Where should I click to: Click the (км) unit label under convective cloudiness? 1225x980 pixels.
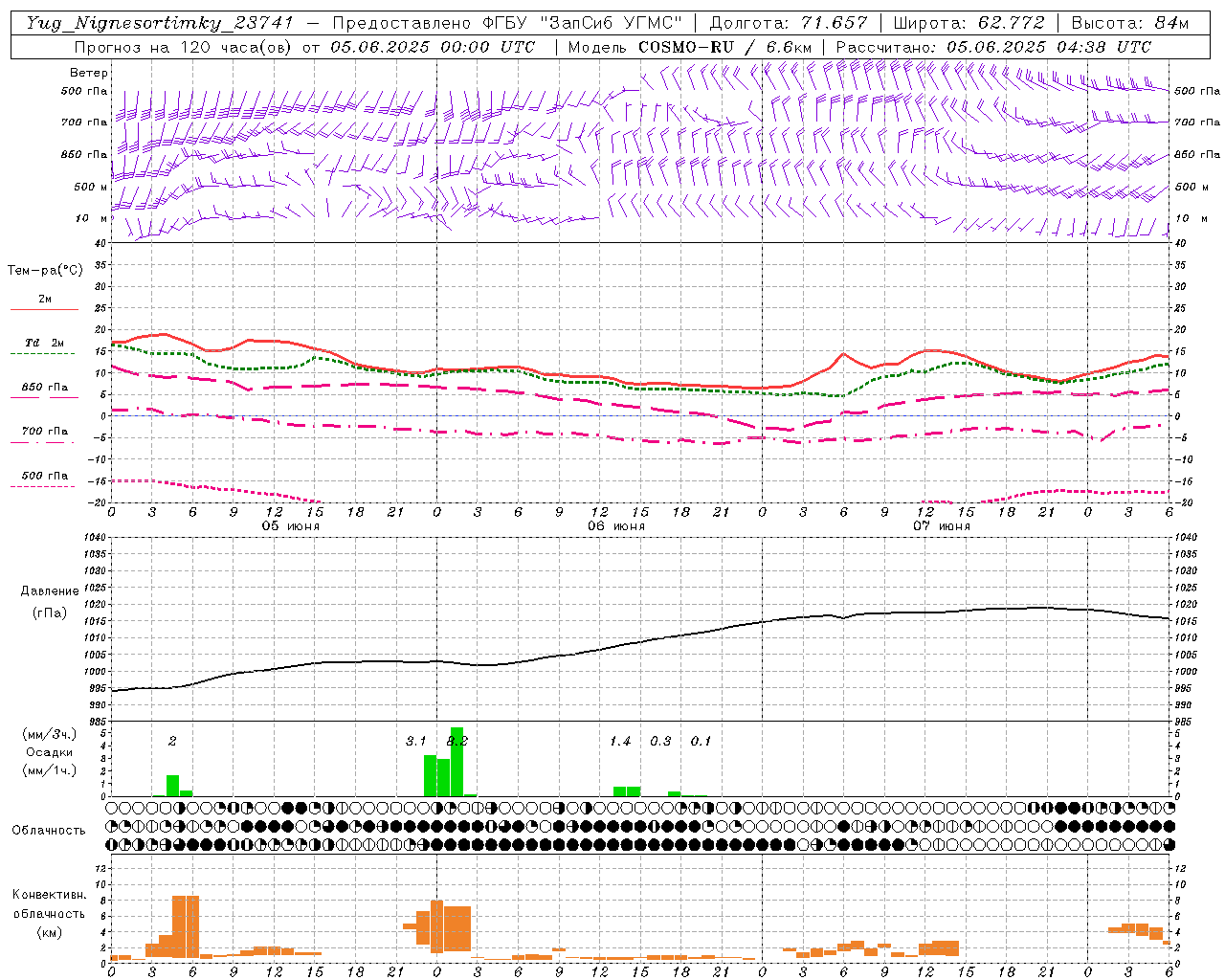(x=49, y=932)
